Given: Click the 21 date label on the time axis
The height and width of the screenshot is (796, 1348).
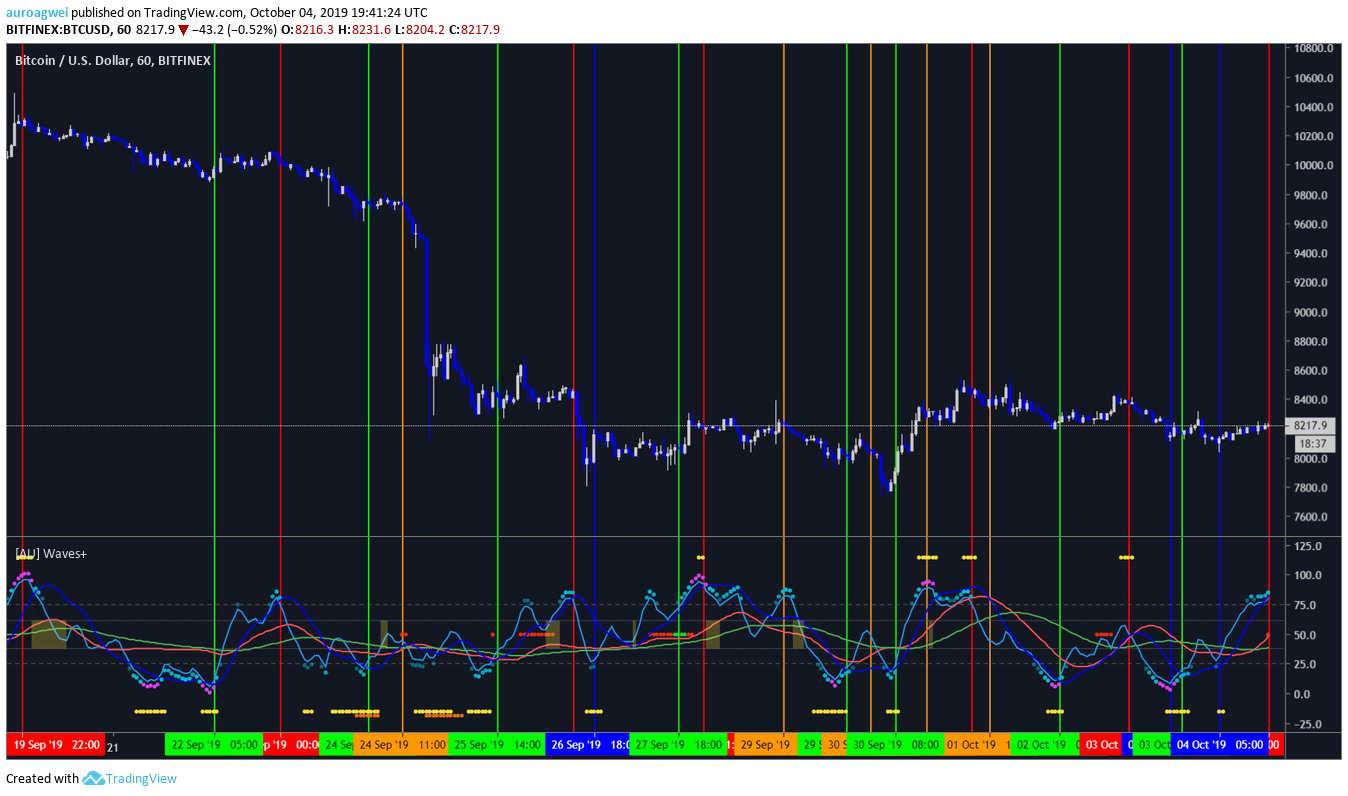Looking at the screenshot, I should point(113,747).
